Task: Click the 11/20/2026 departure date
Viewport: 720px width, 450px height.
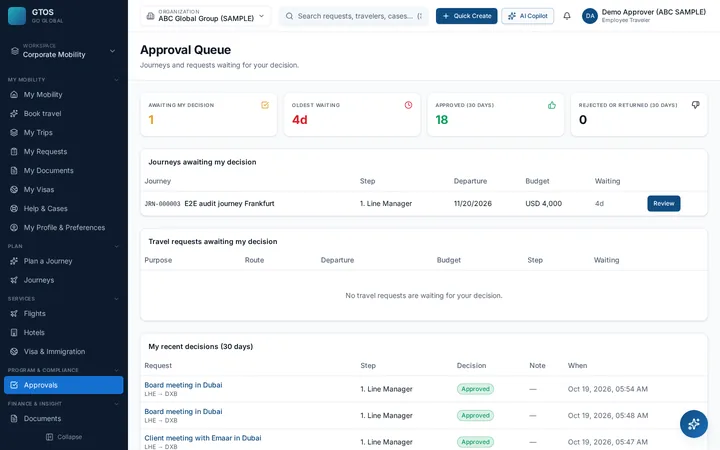Action: pos(473,203)
